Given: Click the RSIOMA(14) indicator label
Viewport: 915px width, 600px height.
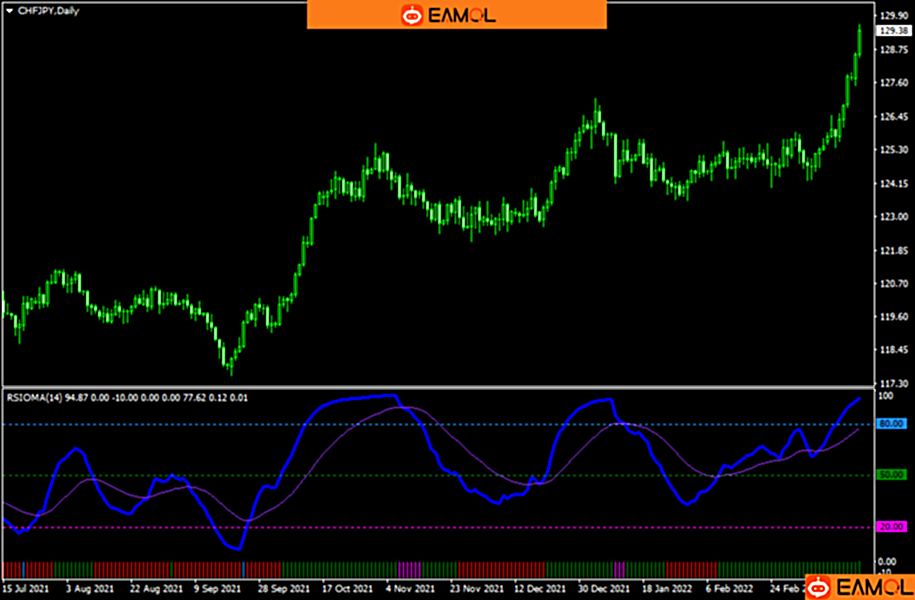Looking at the screenshot, I should tap(35, 398).
